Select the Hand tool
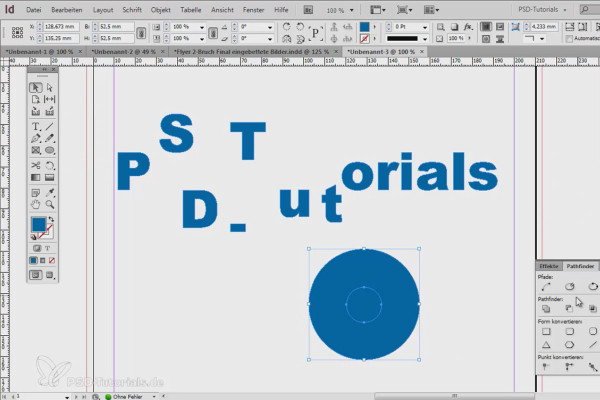This screenshot has width=600, height=400. tap(36, 204)
